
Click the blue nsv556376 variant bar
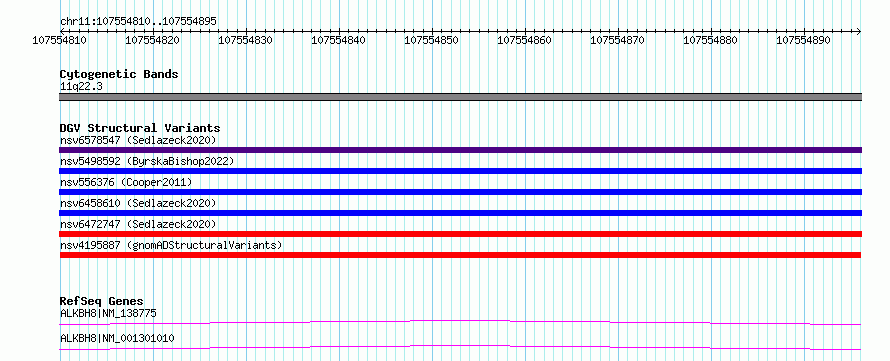coord(460,192)
